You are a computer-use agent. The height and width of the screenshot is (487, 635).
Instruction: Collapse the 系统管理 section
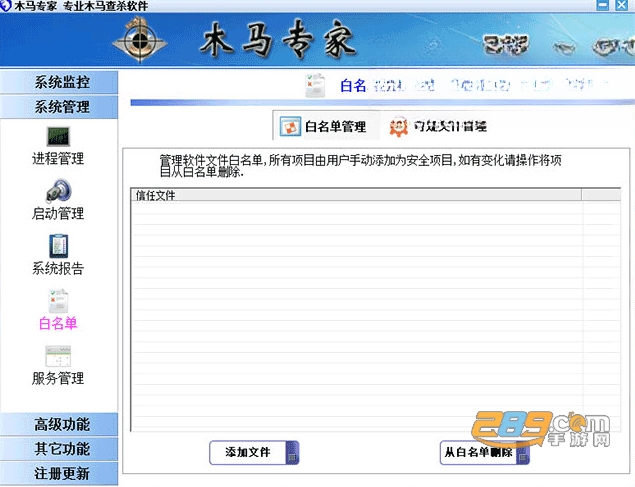[x=59, y=107]
